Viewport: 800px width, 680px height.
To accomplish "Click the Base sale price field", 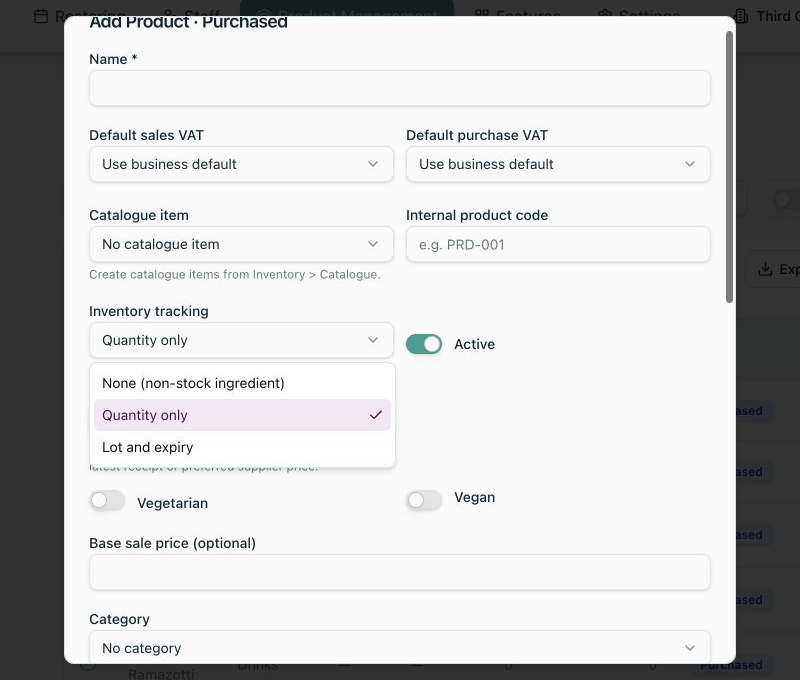I will pyautogui.click(x=399, y=572).
